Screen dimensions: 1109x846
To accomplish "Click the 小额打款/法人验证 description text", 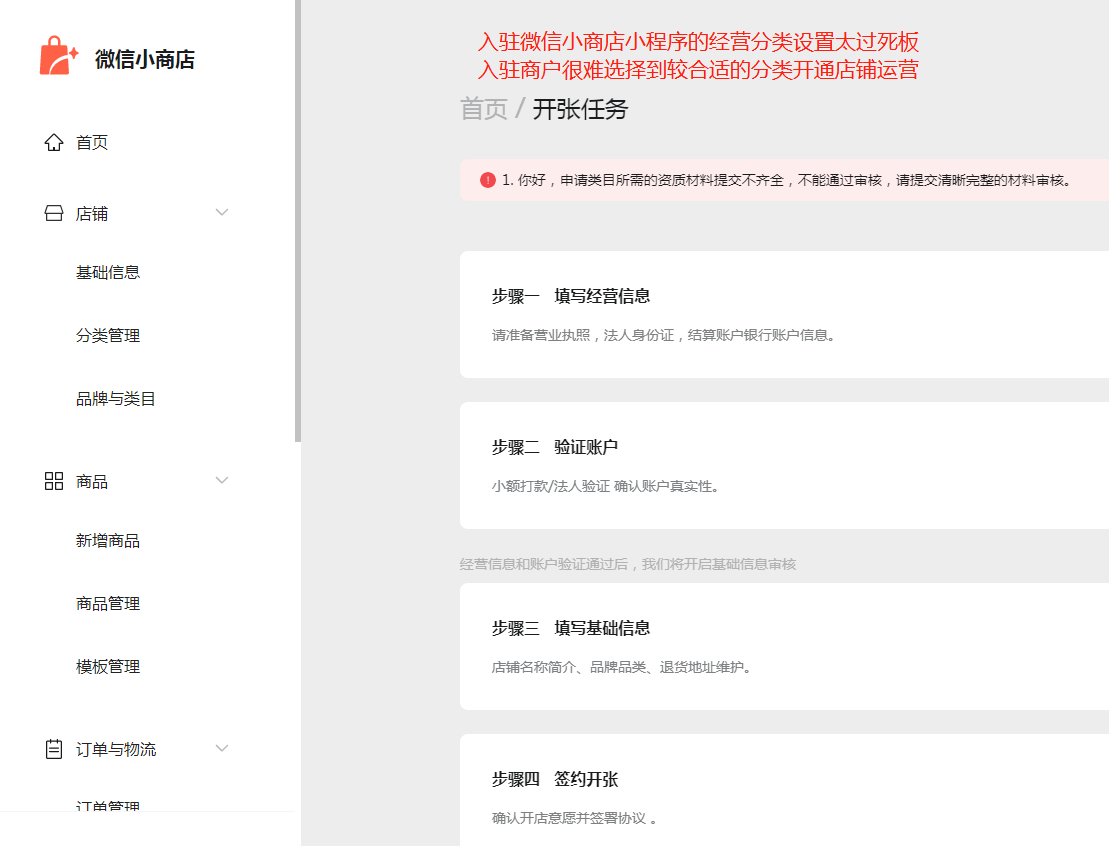I will point(605,486).
